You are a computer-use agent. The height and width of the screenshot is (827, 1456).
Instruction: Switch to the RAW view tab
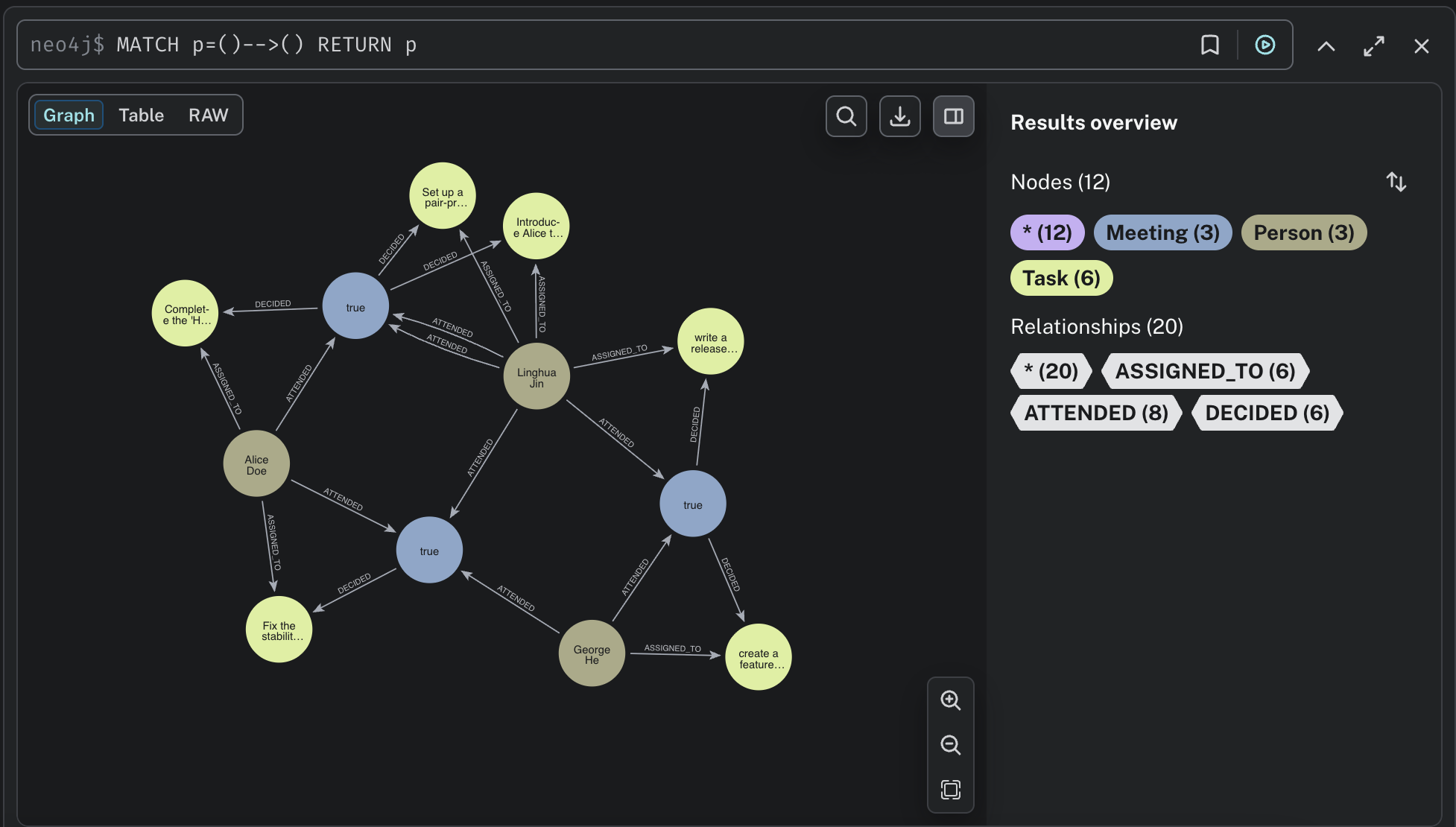(207, 115)
